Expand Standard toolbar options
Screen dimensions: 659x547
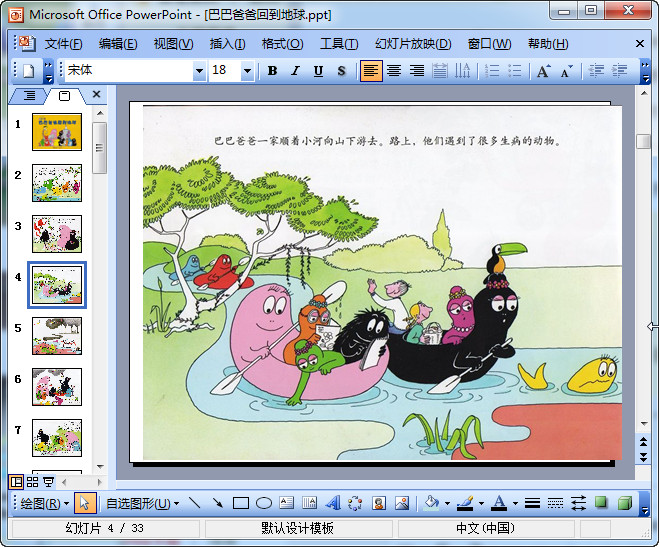[48, 71]
